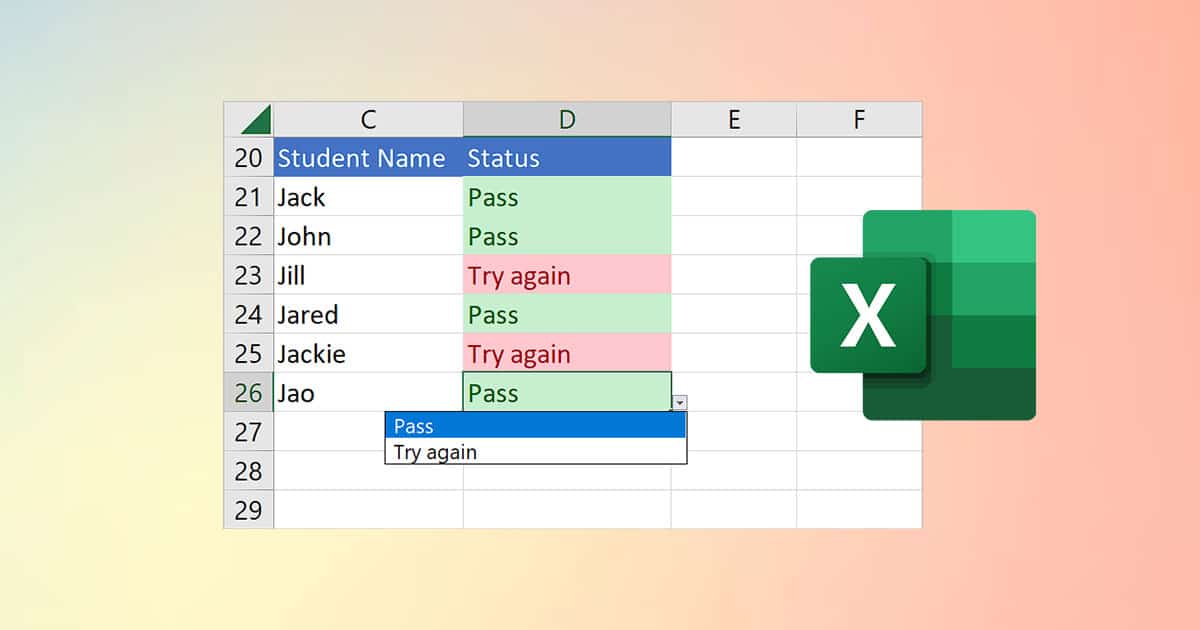Select row 21 header
This screenshot has width=1200, height=630.
[x=248, y=196]
